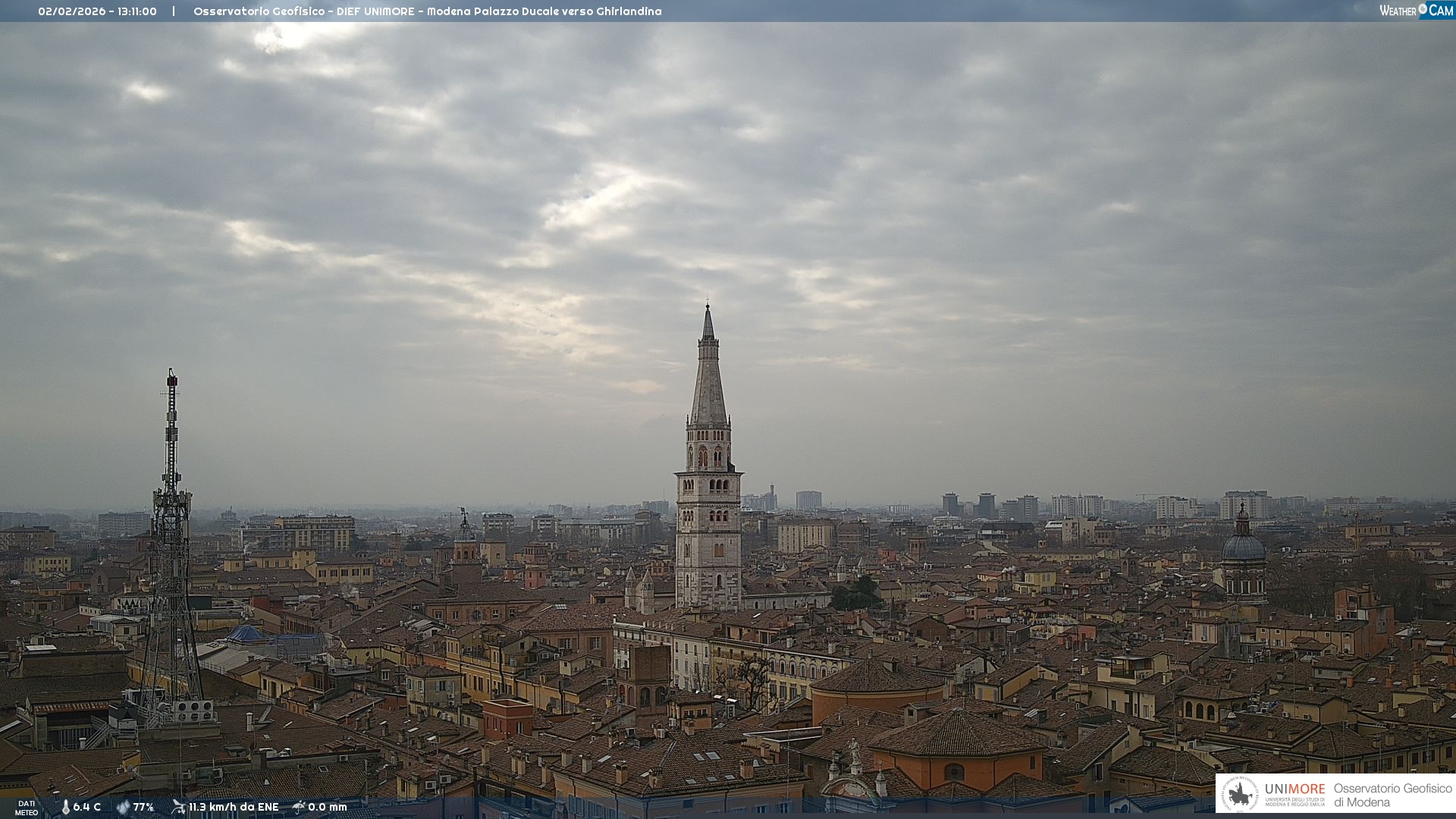Click the 77% humidity value
The image size is (1456, 819).
(143, 807)
